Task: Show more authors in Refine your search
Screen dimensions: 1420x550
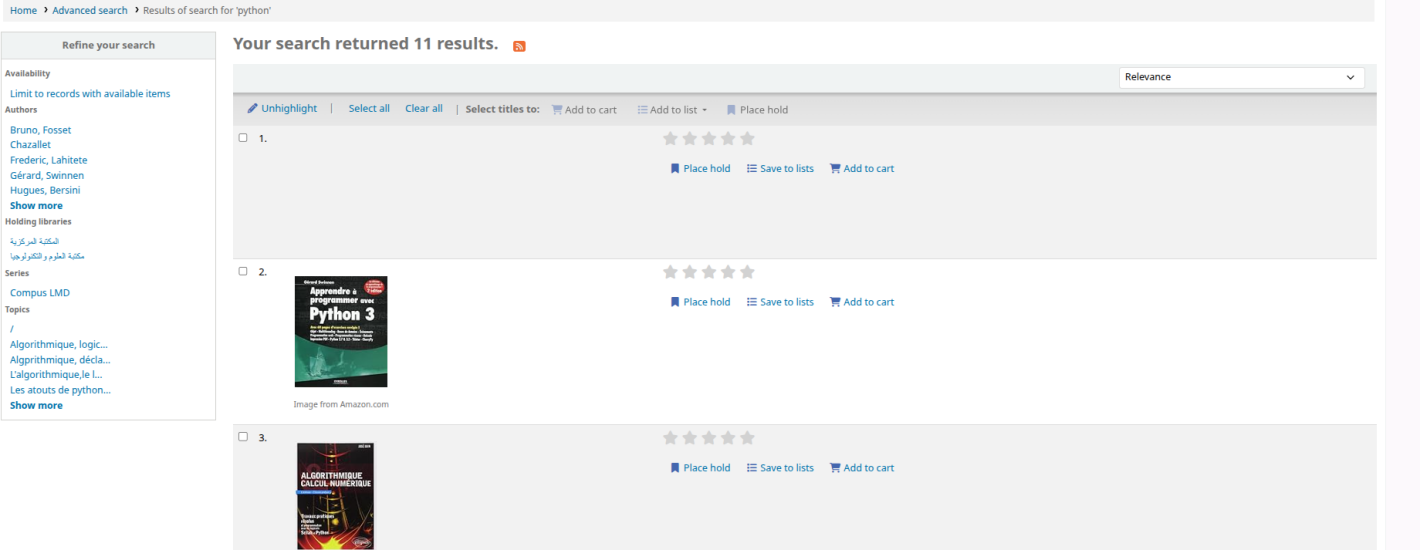Action: tap(36, 206)
